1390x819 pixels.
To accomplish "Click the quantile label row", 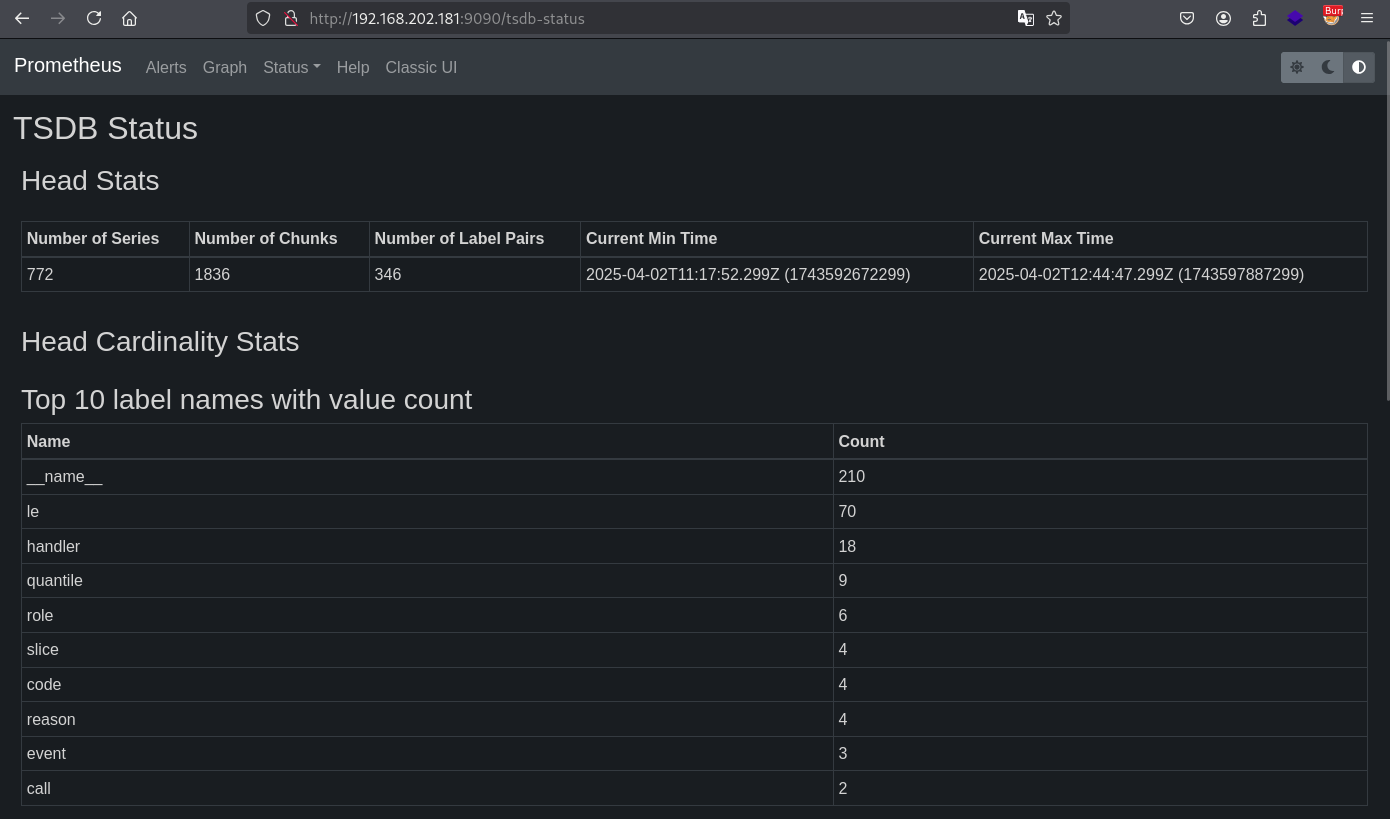I will tap(694, 580).
